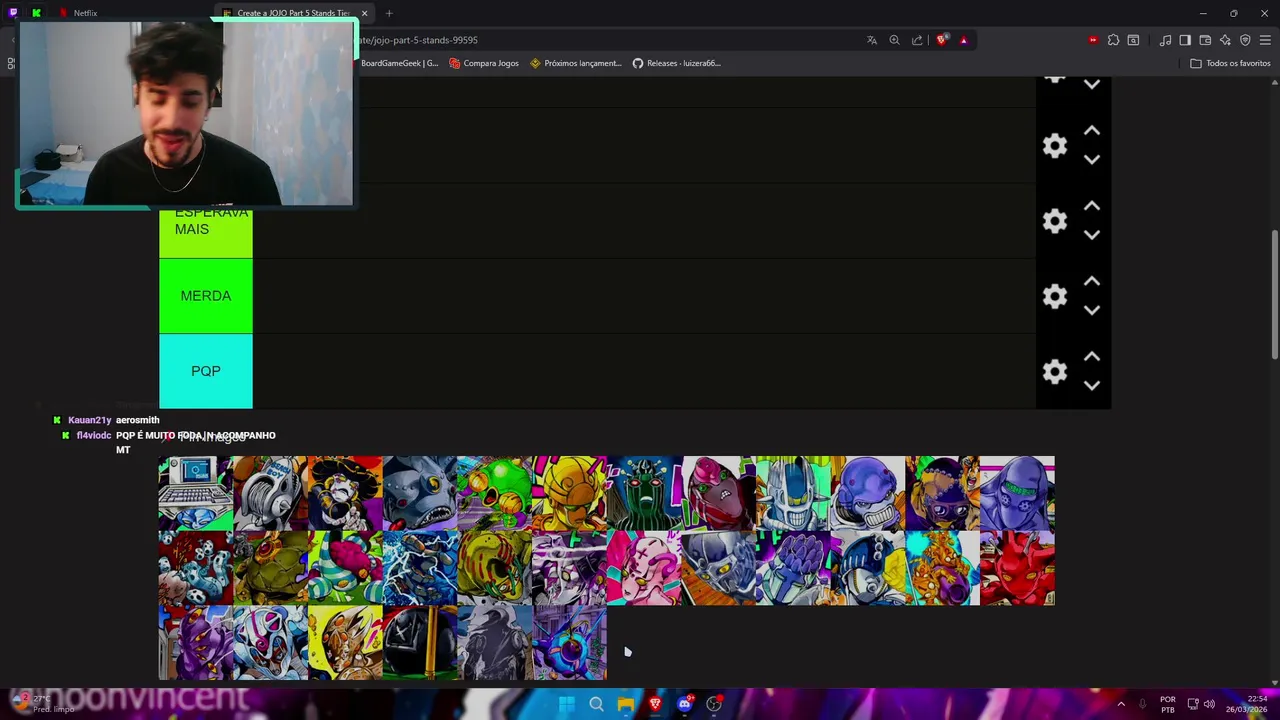Screen dimensions: 1280x720
Task: Open Próximos lançamentos bookmark
Action: tap(576, 63)
